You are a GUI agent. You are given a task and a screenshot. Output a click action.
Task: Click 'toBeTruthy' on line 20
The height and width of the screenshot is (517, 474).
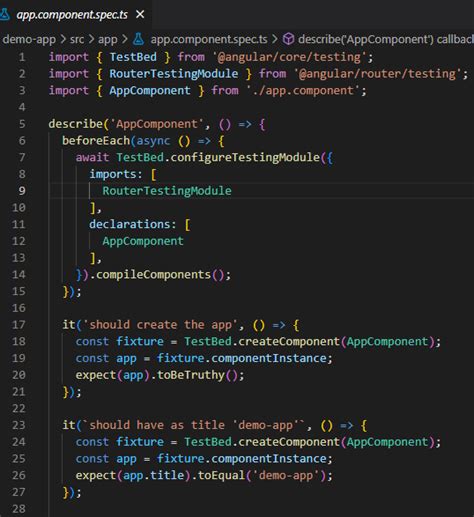tap(191, 375)
